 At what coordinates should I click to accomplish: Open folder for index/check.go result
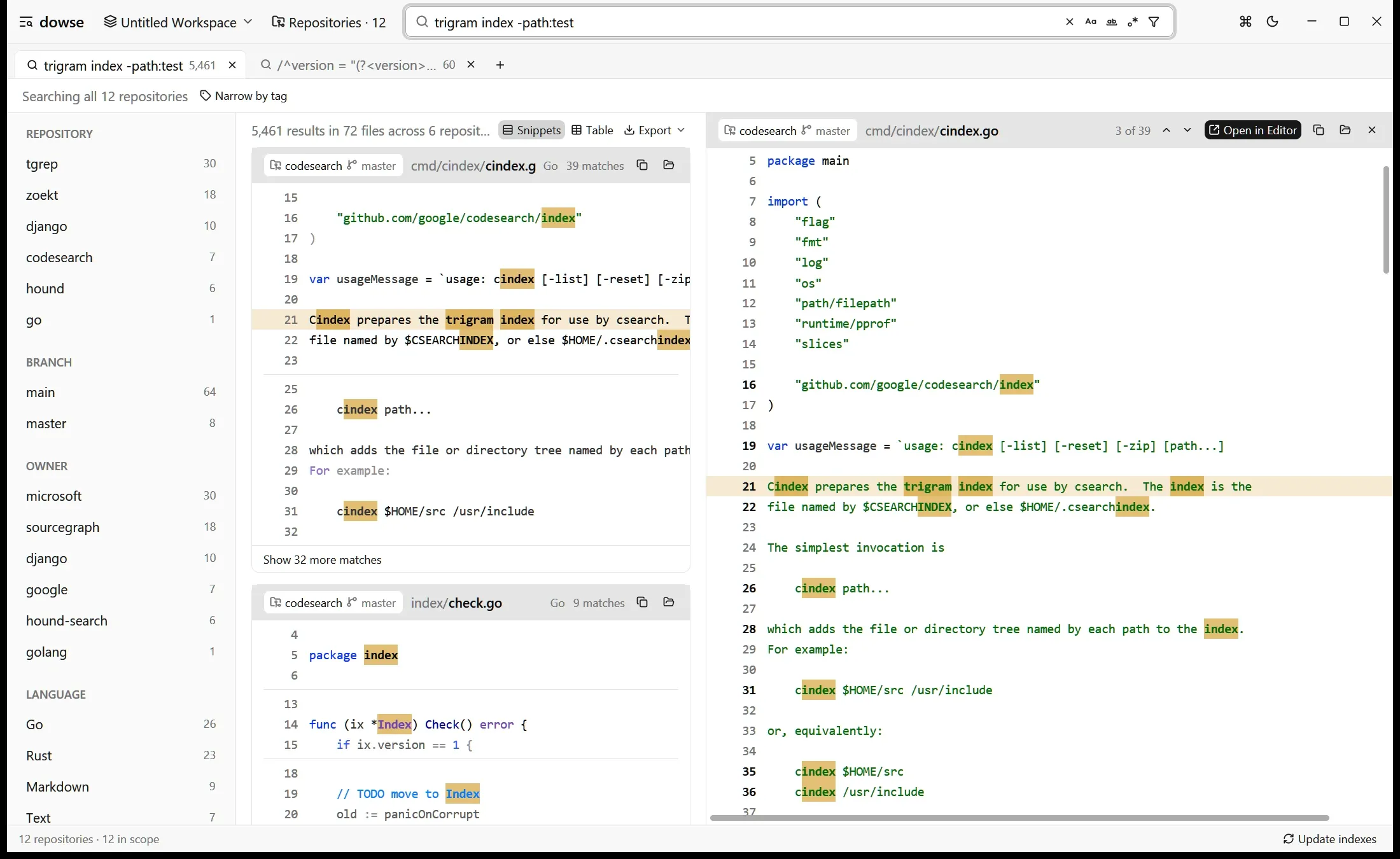(x=669, y=603)
